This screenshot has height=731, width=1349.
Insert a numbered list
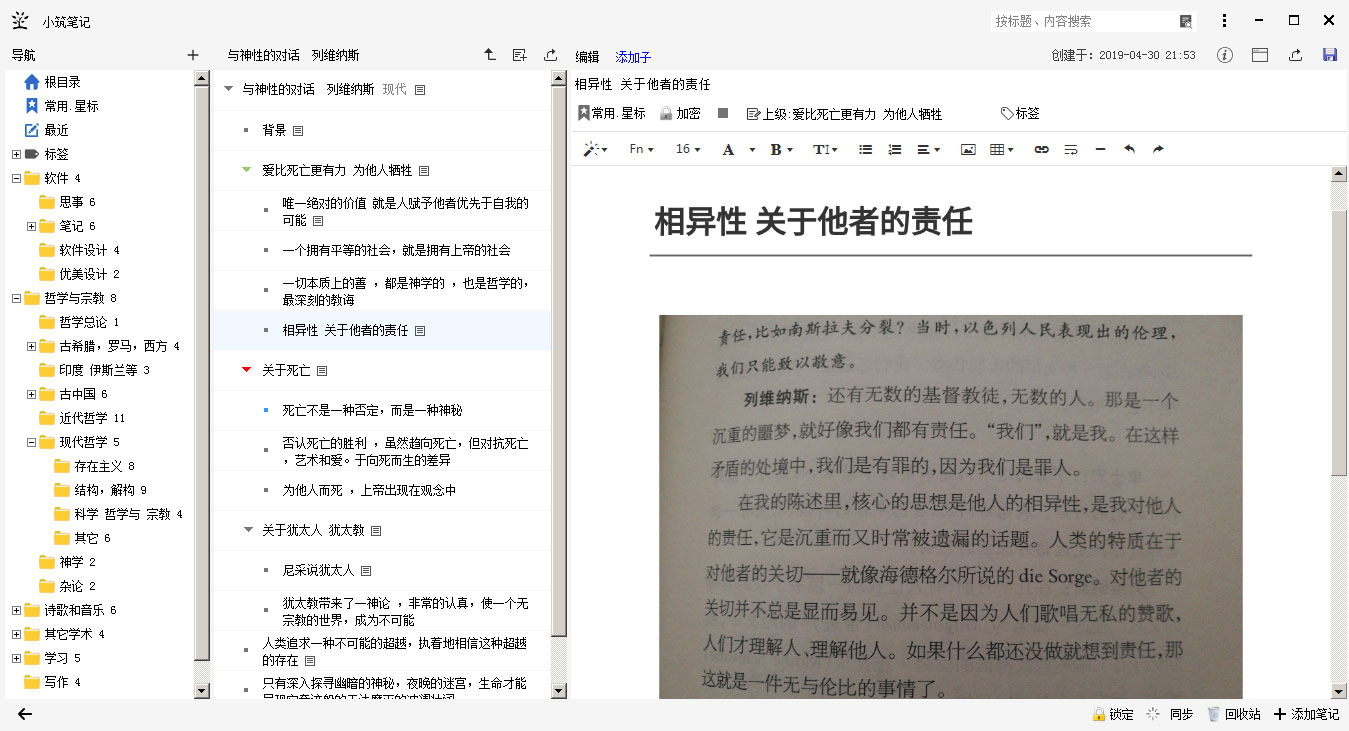point(895,150)
